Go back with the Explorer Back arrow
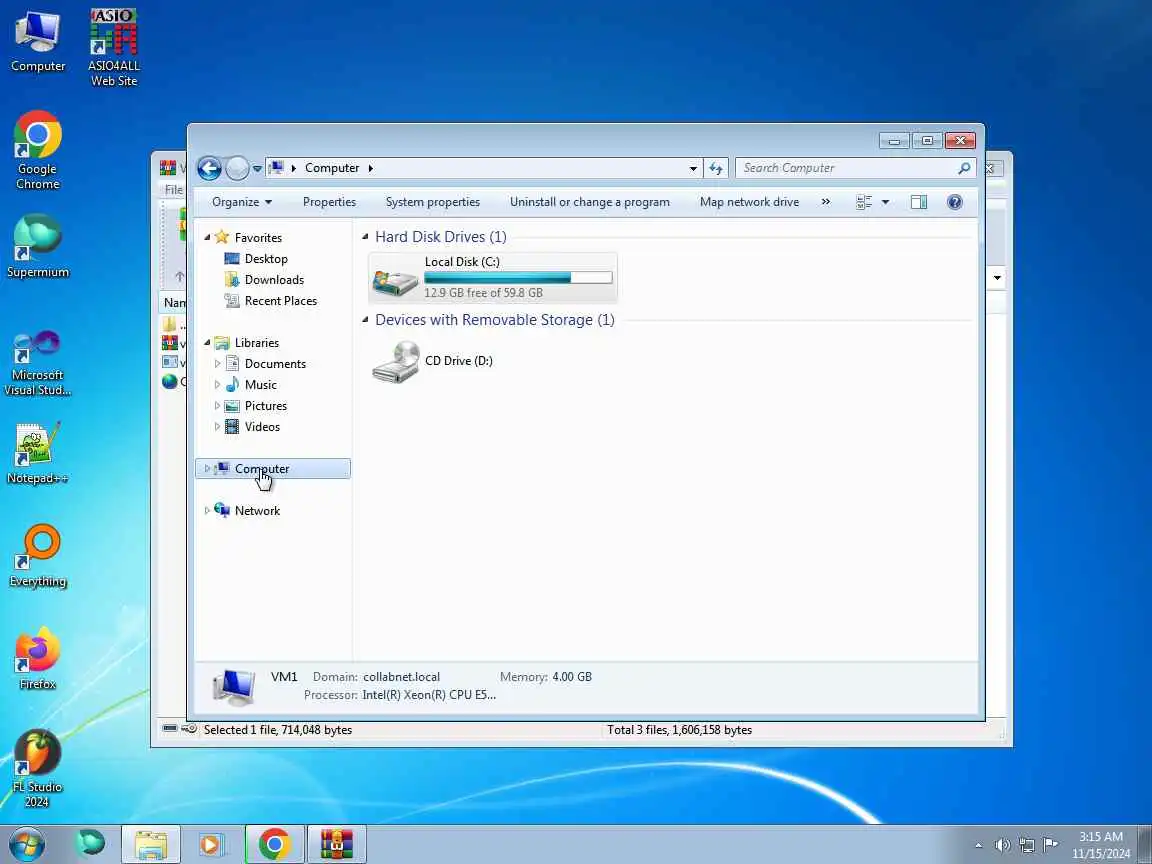Viewport: 1152px width, 864px height. tap(209, 168)
